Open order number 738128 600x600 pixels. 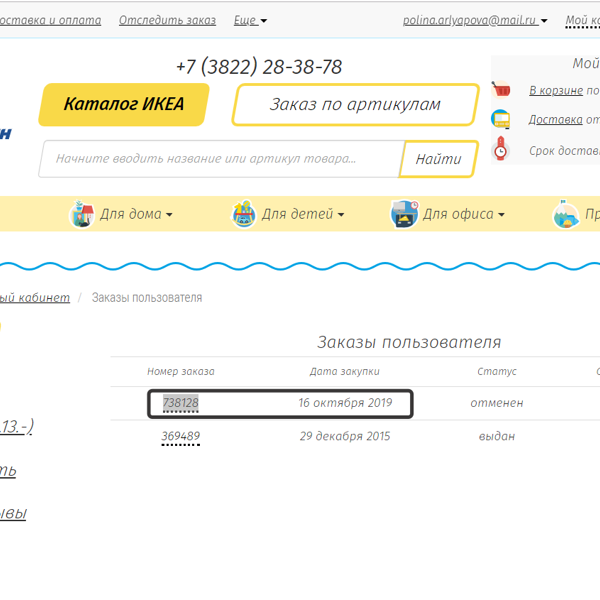click(x=181, y=403)
